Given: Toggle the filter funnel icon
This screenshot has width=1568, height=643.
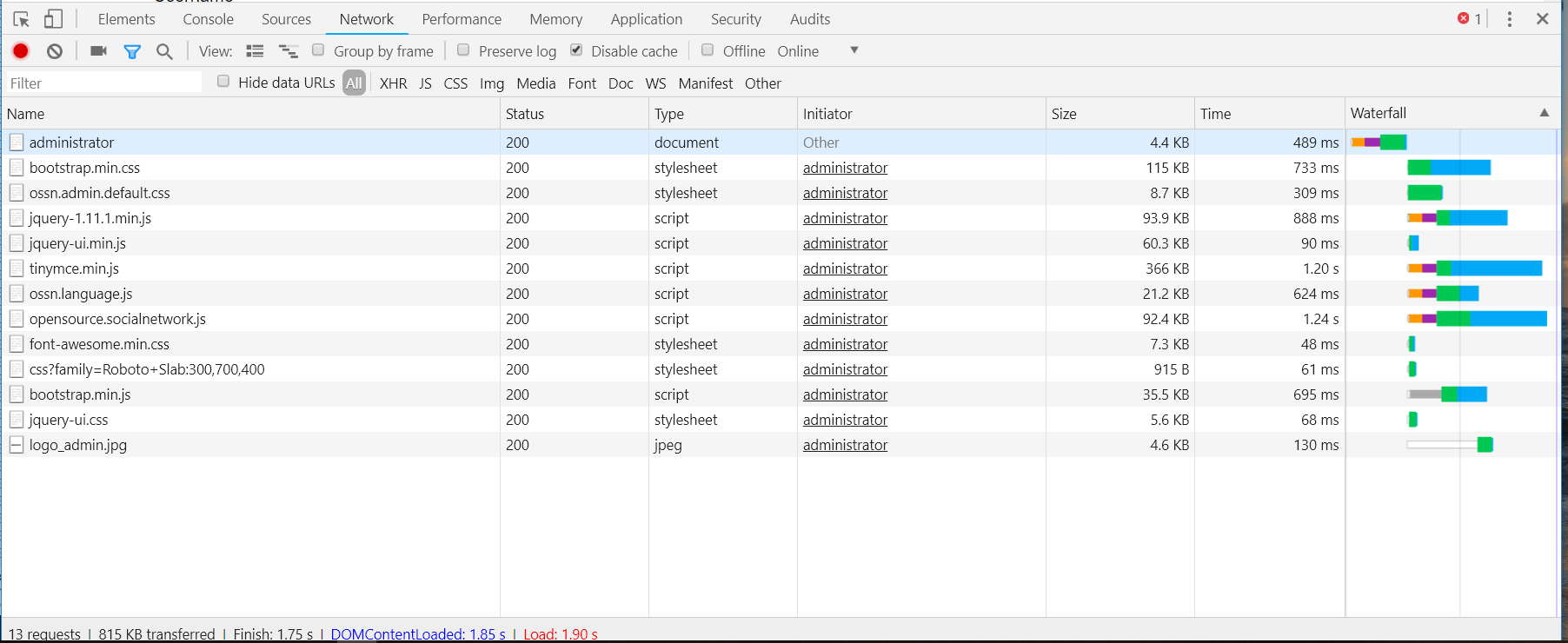Looking at the screenshot, I should (132, 51).
